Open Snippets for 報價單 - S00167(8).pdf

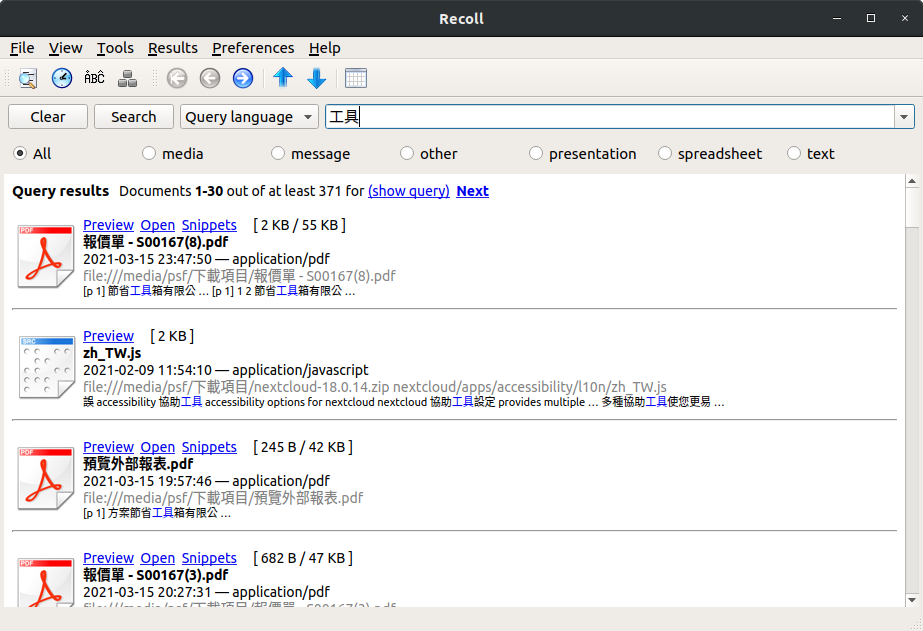[x=209, y=224]
